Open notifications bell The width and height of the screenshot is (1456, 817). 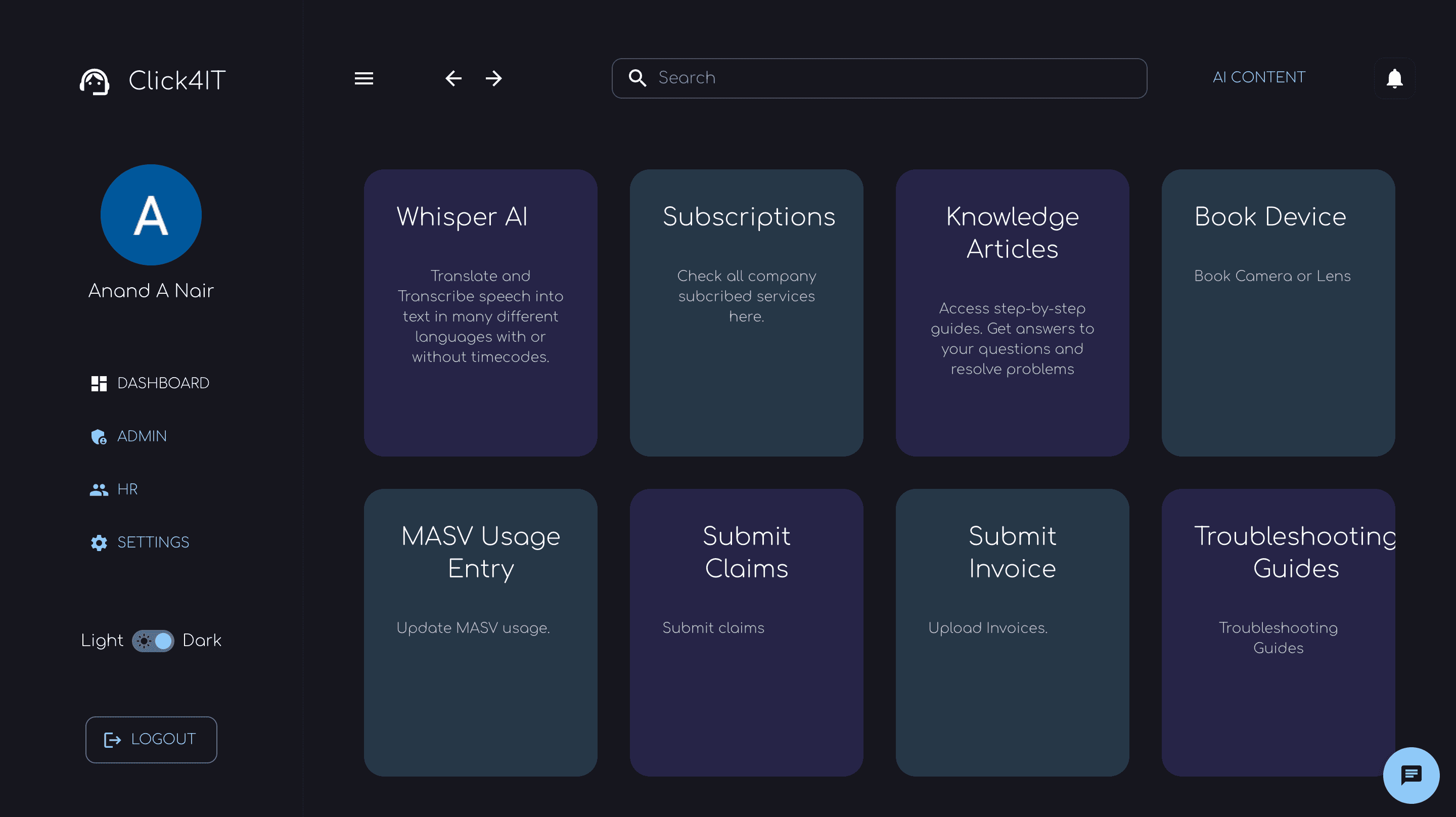pyautogui.click(x=1394, y=78)
